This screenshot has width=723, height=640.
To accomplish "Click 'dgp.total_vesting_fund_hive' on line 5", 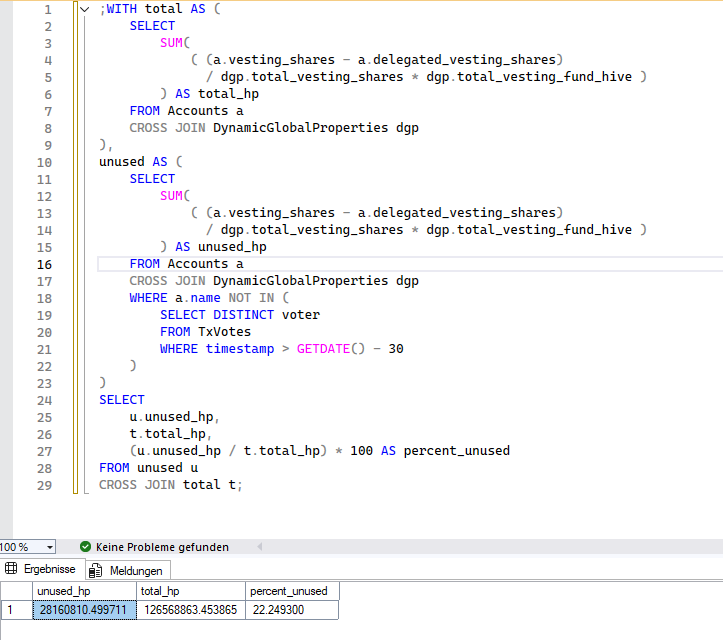I will pyautogui.click(x=529, y=77).
